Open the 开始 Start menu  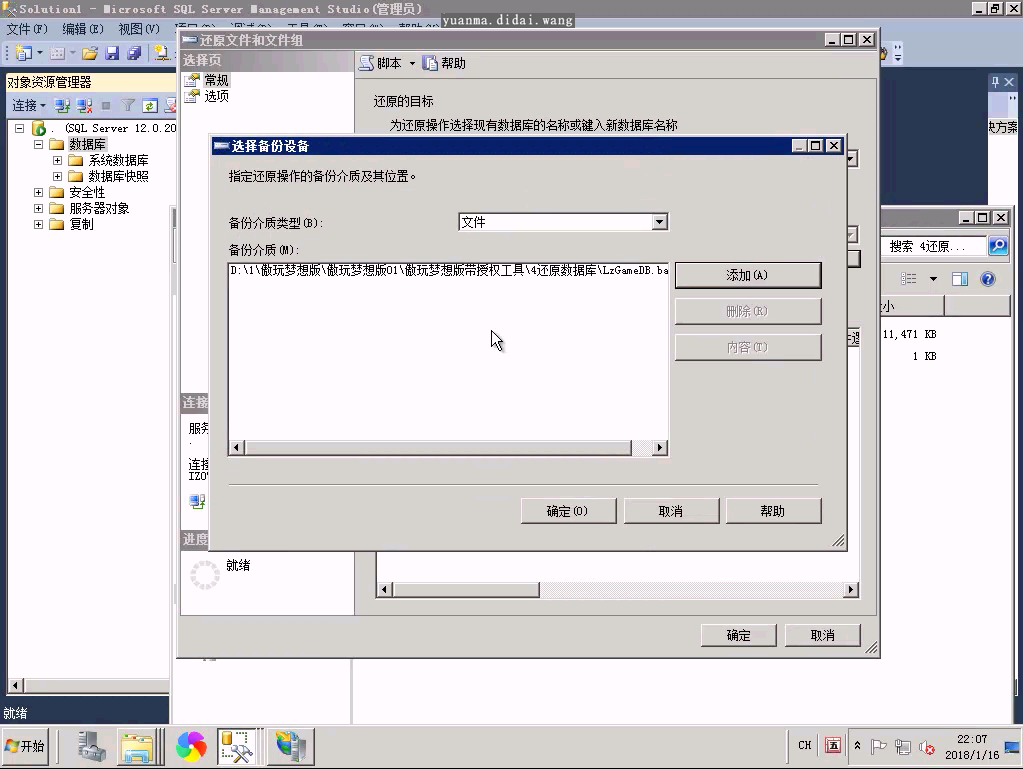pyautogui.click(x=25, y=746)
